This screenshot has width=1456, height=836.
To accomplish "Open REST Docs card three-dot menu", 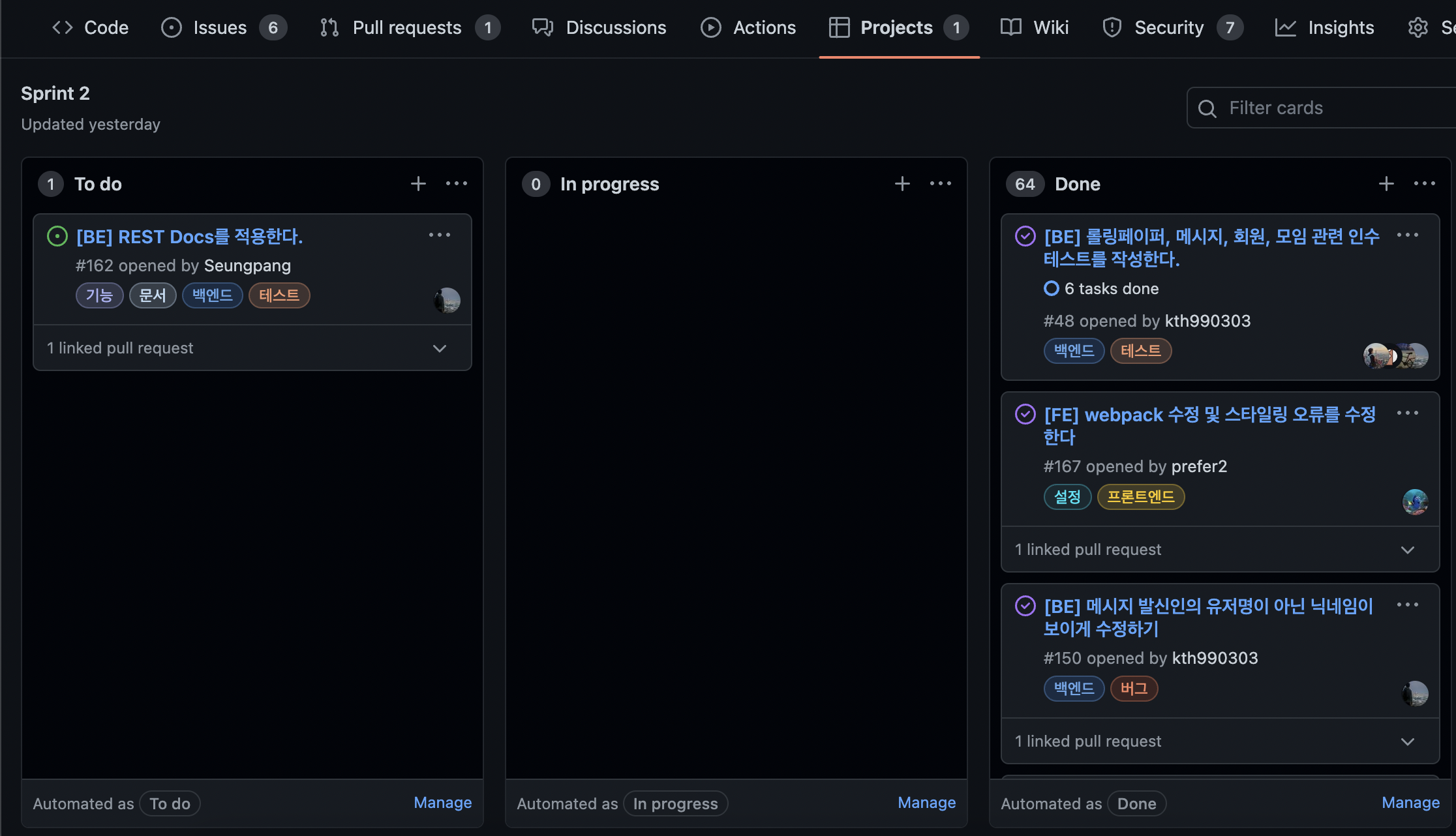I will pyautogui.click(x=440, y=235).
